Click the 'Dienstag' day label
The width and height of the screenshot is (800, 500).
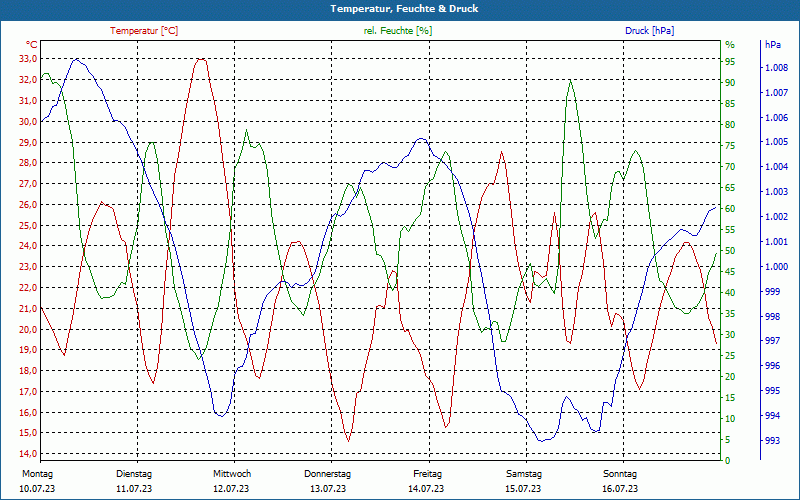coord(134,474)
